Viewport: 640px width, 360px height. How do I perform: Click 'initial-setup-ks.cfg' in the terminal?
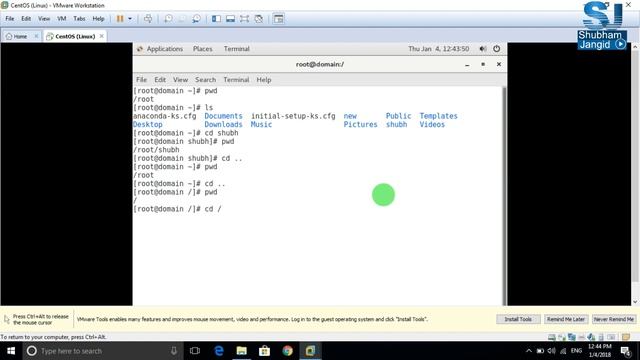(x=293, y=116)
